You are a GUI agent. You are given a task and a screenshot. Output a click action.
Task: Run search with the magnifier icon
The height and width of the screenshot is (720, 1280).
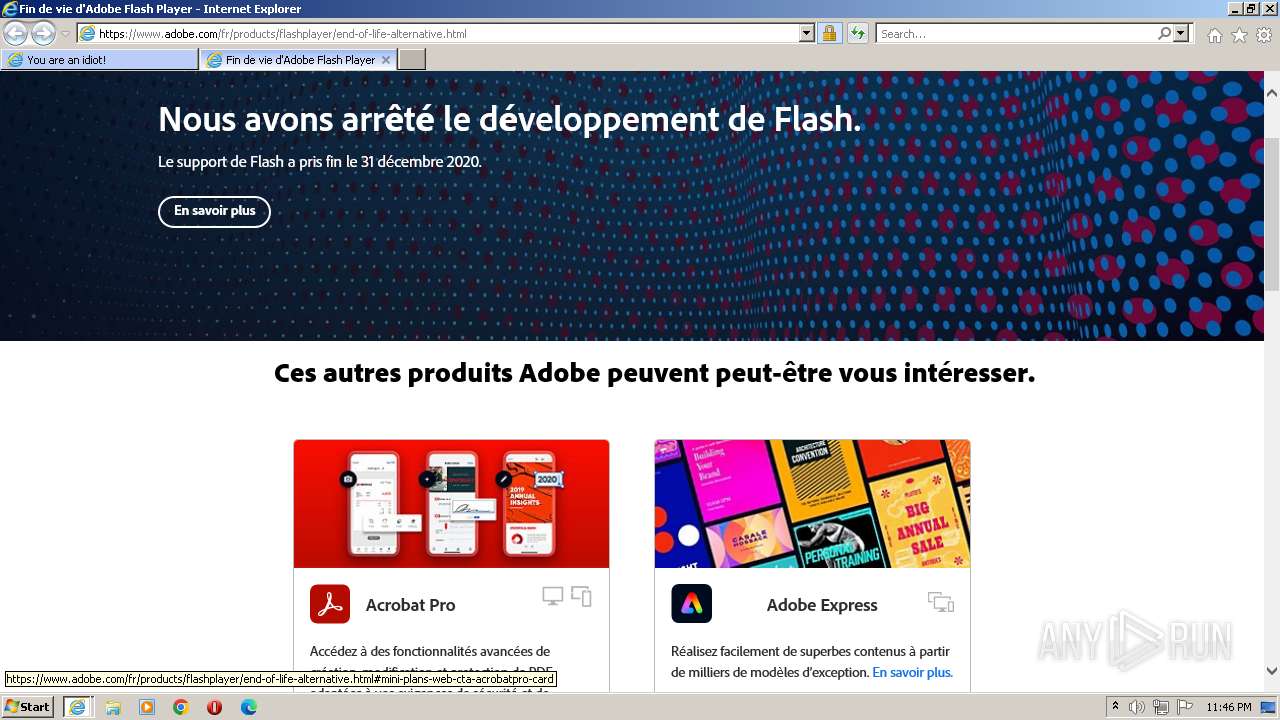[1164, 33]
